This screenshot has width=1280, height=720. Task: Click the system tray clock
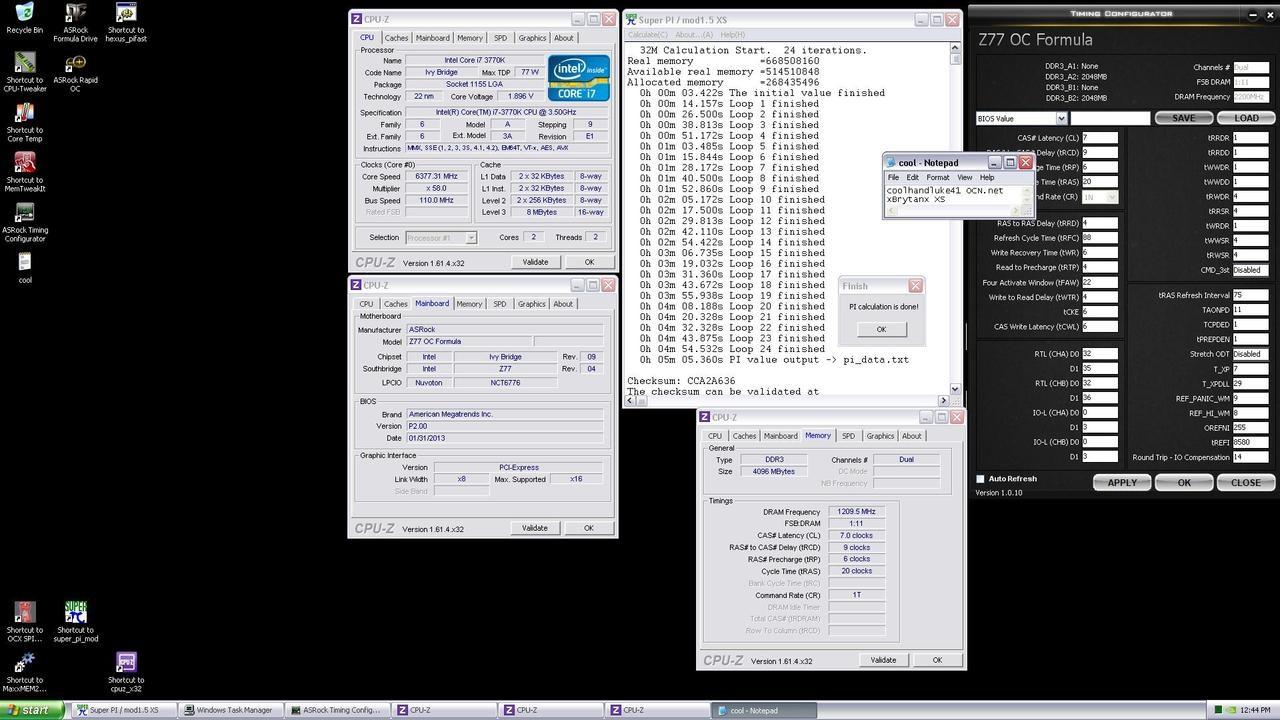[1255, 710]
